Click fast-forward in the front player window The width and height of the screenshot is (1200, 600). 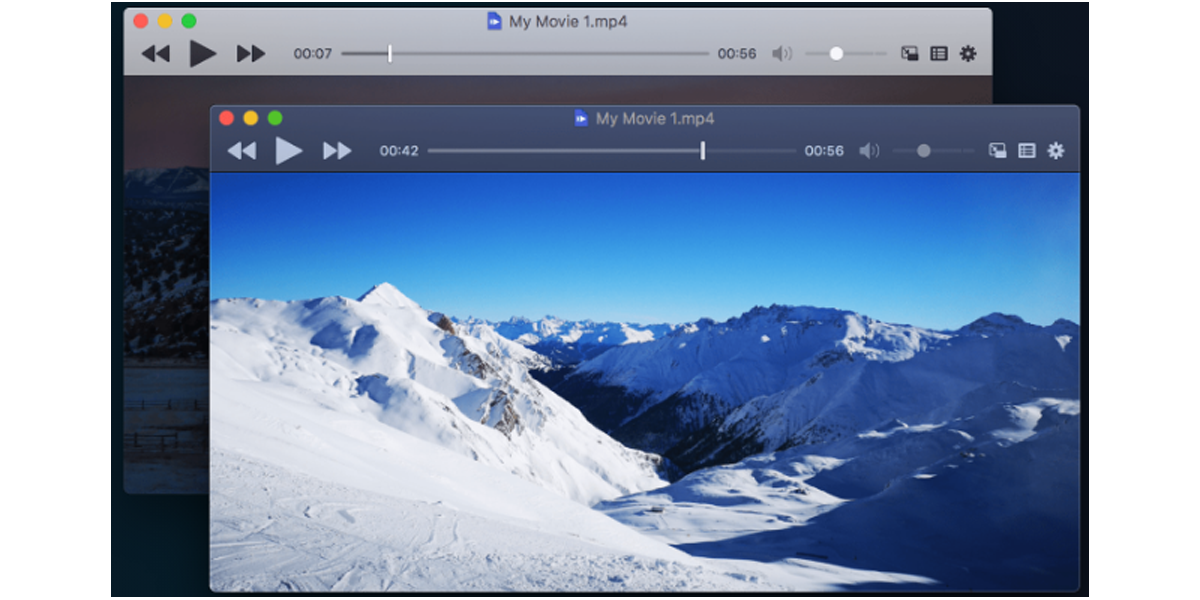coord(337,151)
